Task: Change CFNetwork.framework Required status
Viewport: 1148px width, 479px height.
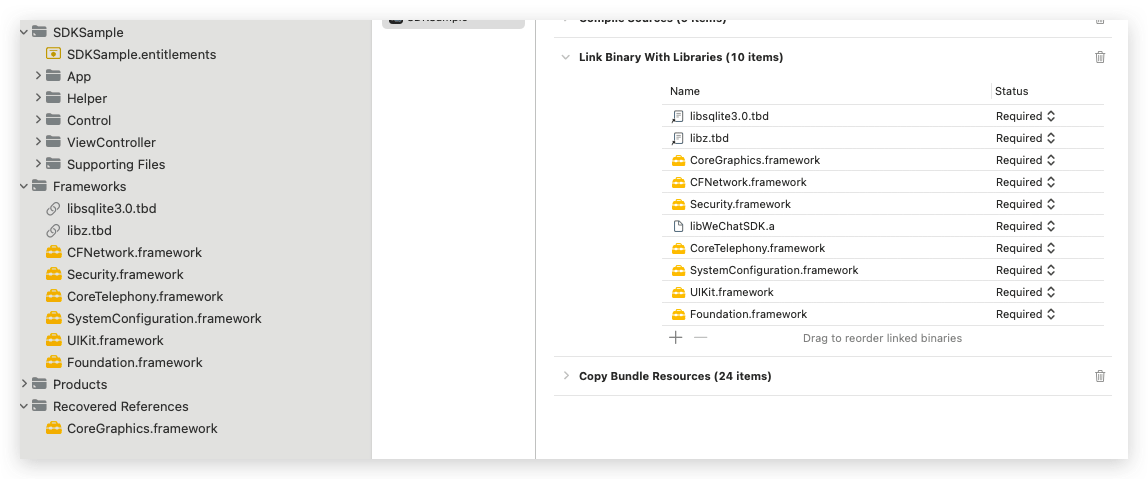Action: tap(1026, 182)
